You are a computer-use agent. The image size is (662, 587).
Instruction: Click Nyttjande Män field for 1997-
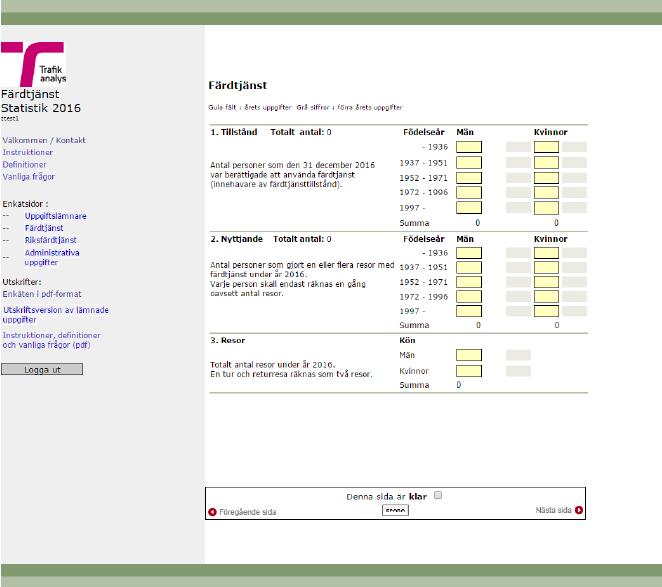coord(469,311)
